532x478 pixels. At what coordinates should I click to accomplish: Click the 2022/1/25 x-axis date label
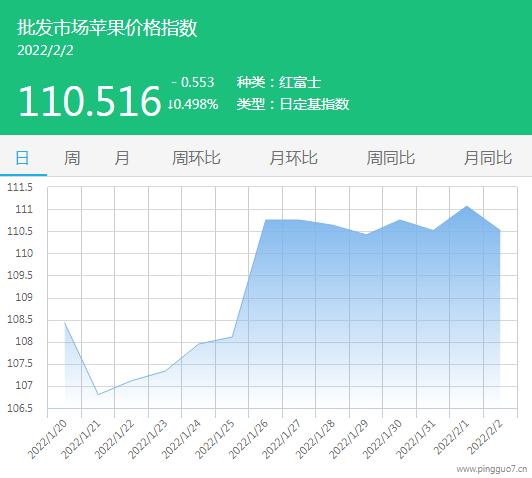coord(215,439)
